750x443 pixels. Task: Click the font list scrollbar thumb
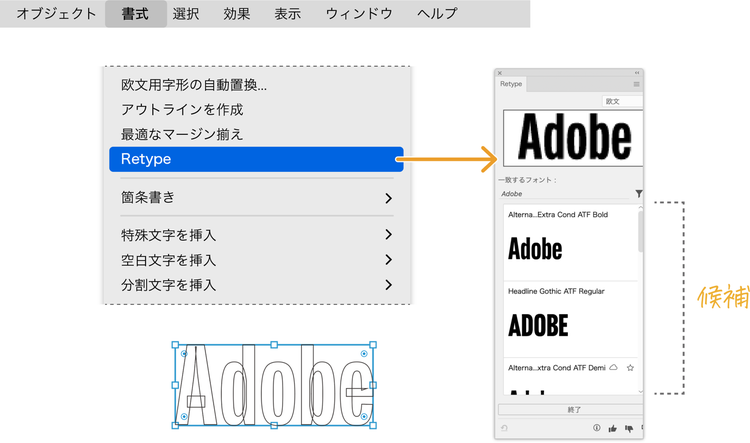[x=640, y=231]
